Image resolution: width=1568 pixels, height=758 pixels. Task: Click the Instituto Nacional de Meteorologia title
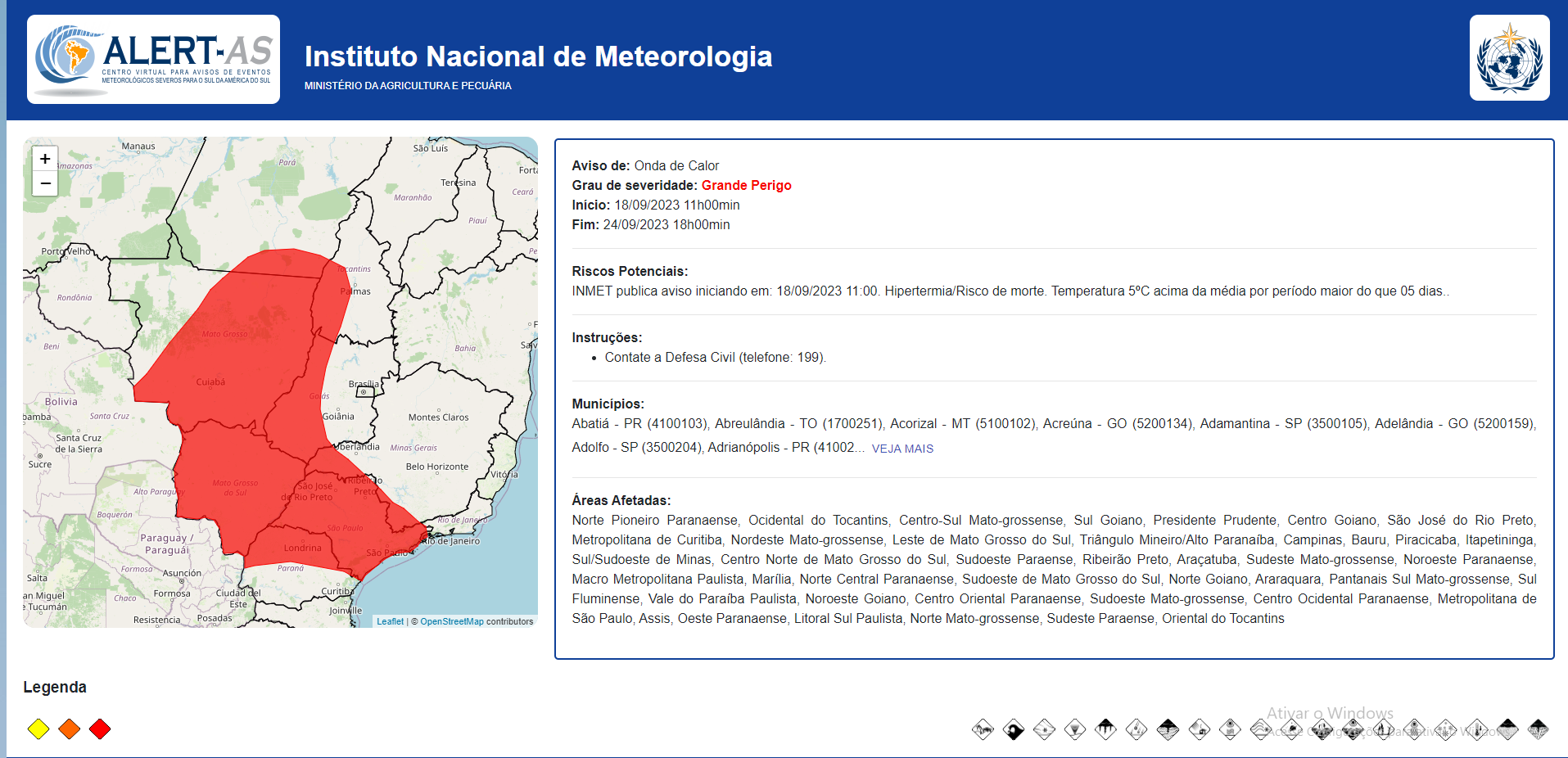tap(538, 56)
